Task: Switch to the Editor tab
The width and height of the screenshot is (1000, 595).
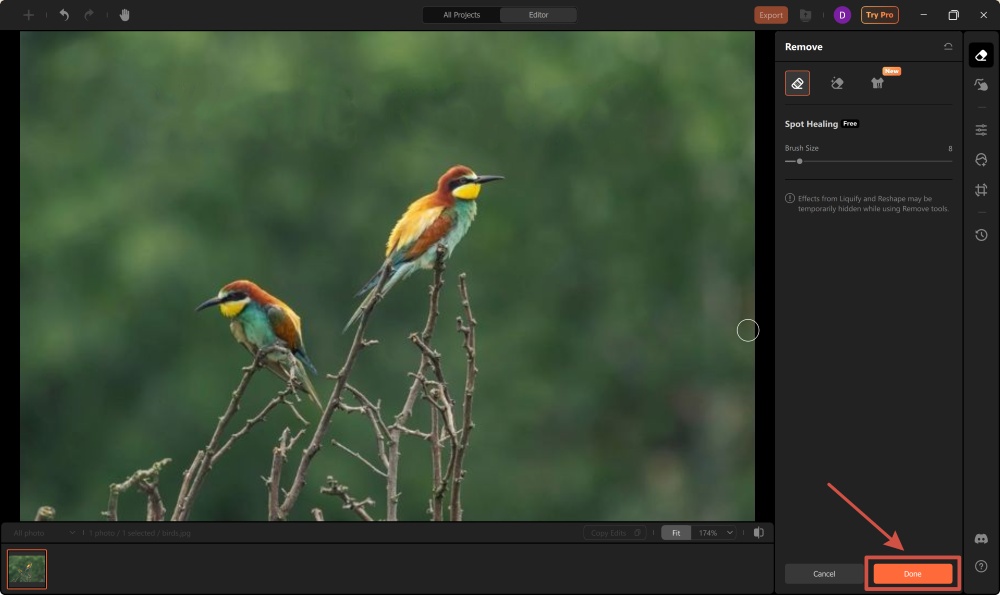Action: pos(539,14)
